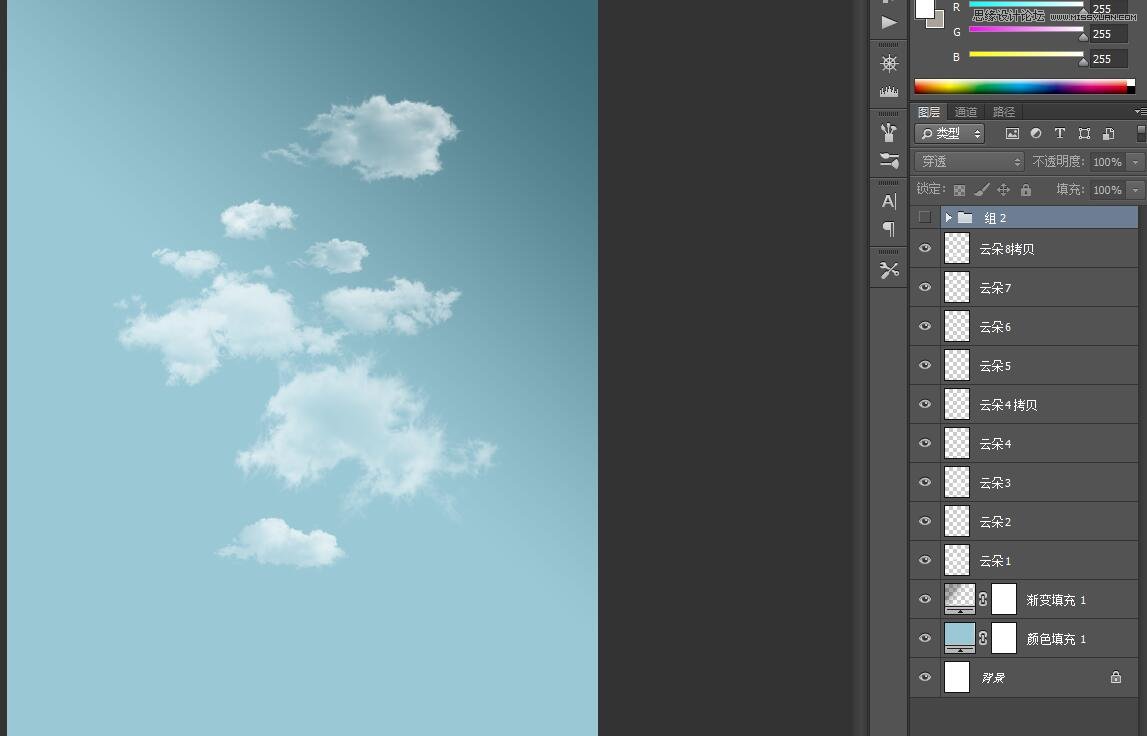Click the background color swatch
Screen dimensions: 1147x736
coord(938,22)
